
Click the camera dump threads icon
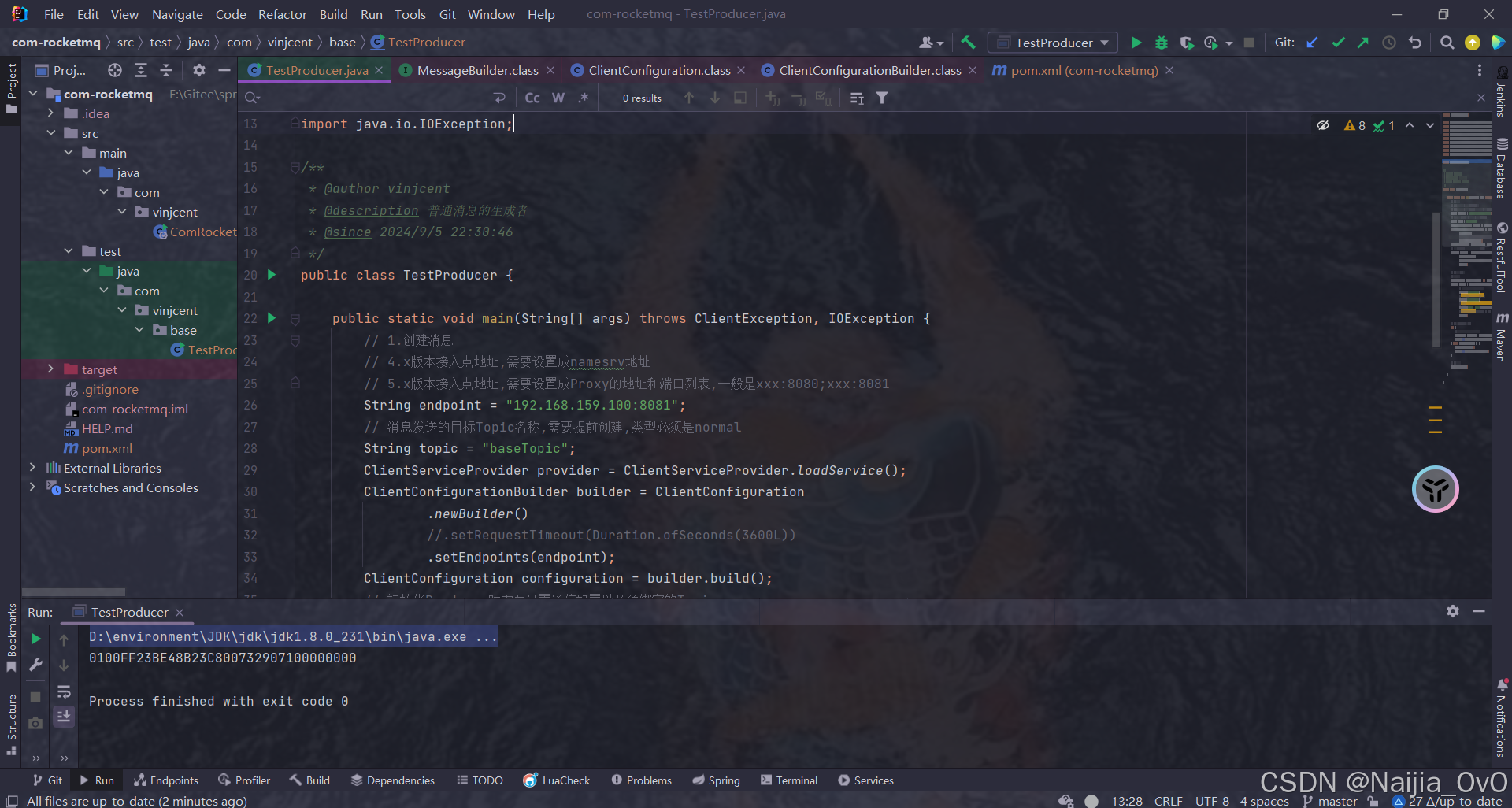35,723
